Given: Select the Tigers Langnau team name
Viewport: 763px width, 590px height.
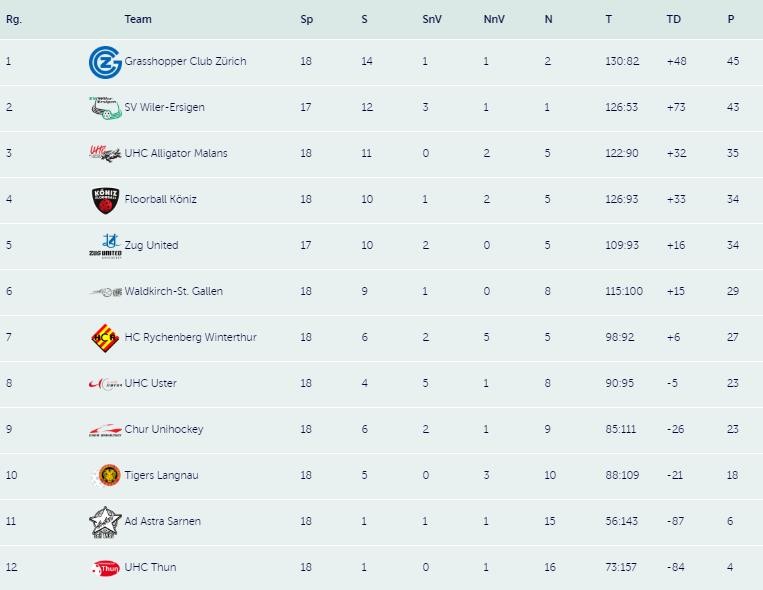Looking at the screenshot, I should [x=161, y=476].
